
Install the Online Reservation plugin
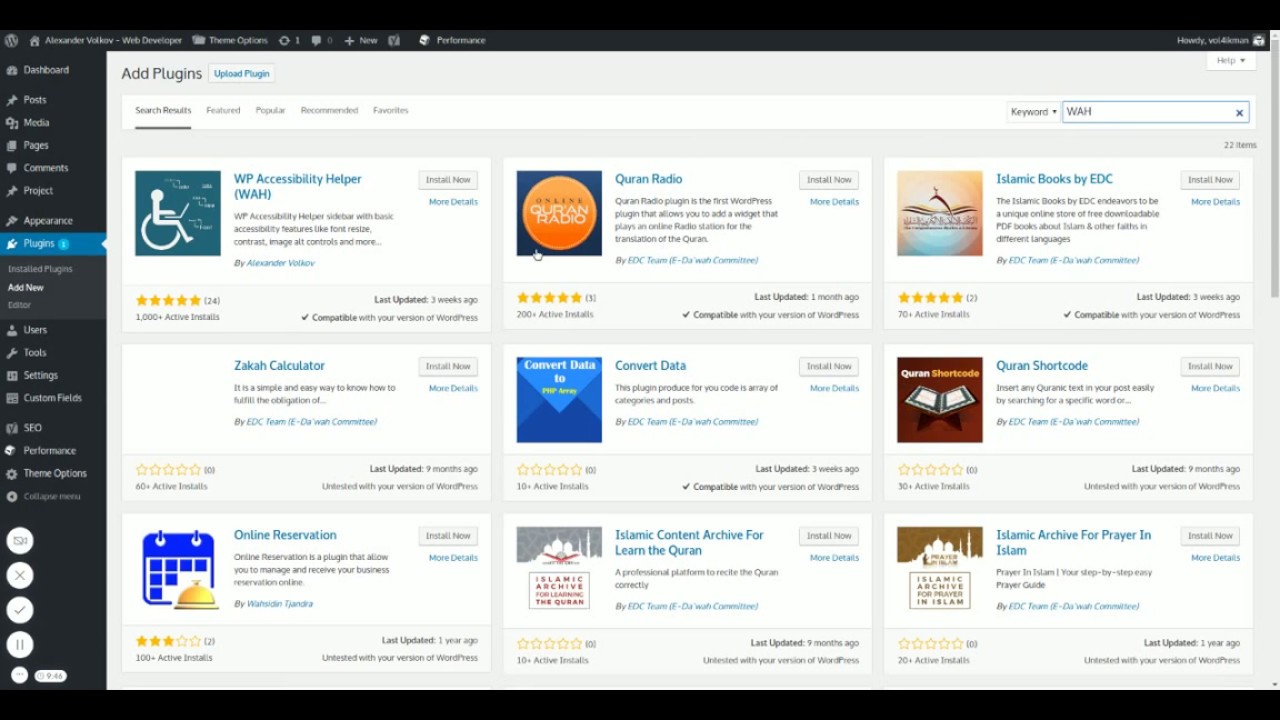pos(448,536)
